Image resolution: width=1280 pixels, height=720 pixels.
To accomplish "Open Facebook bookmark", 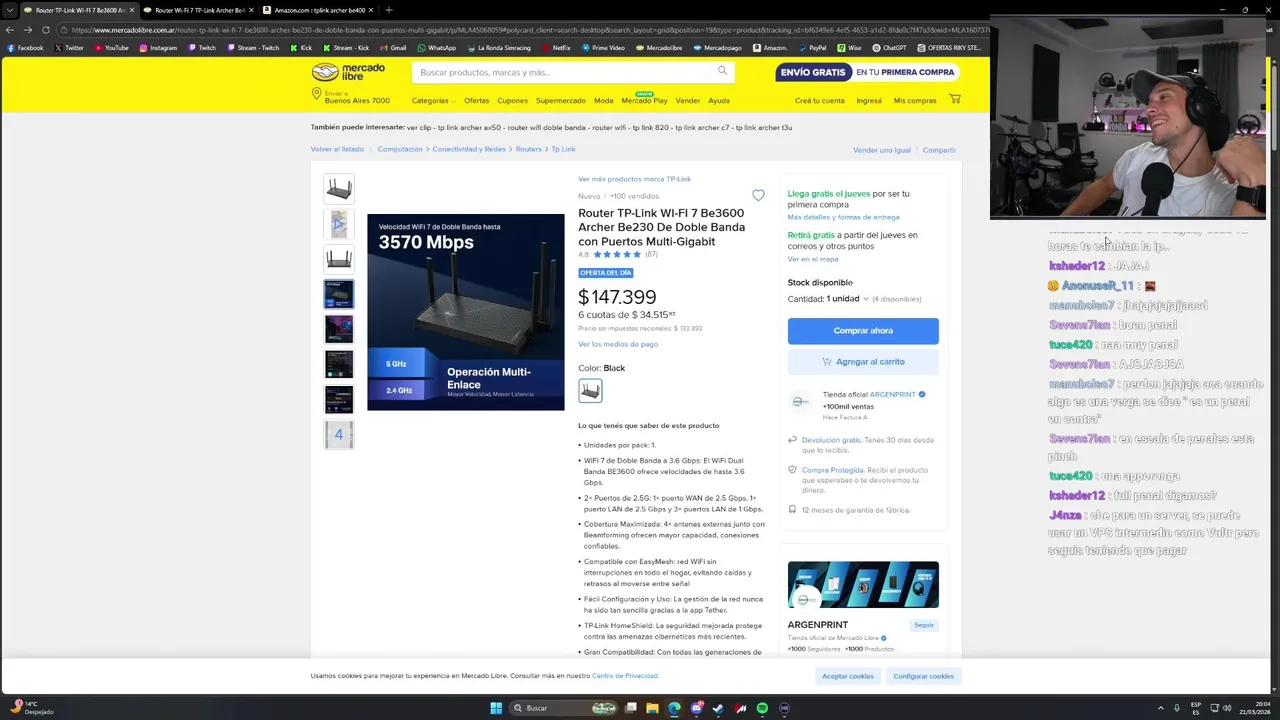I will tap(25, 47).
